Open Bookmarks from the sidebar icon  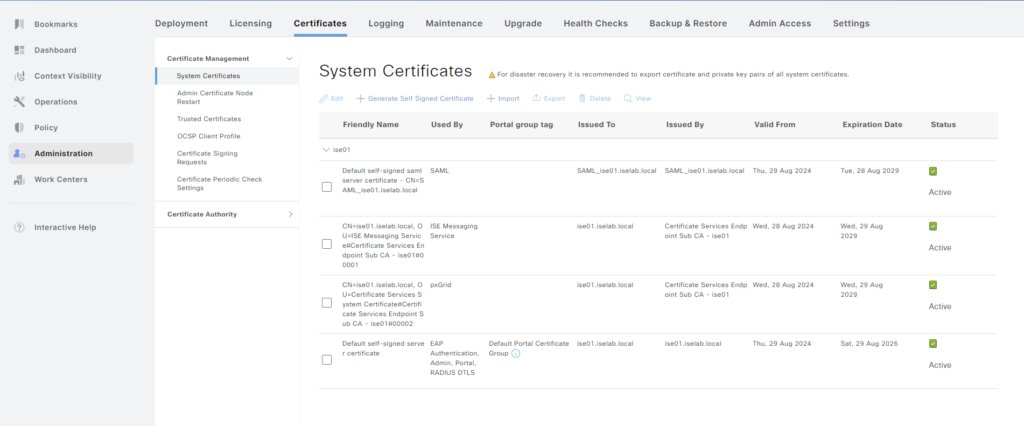pyautogui.click(x=20, y=24)
